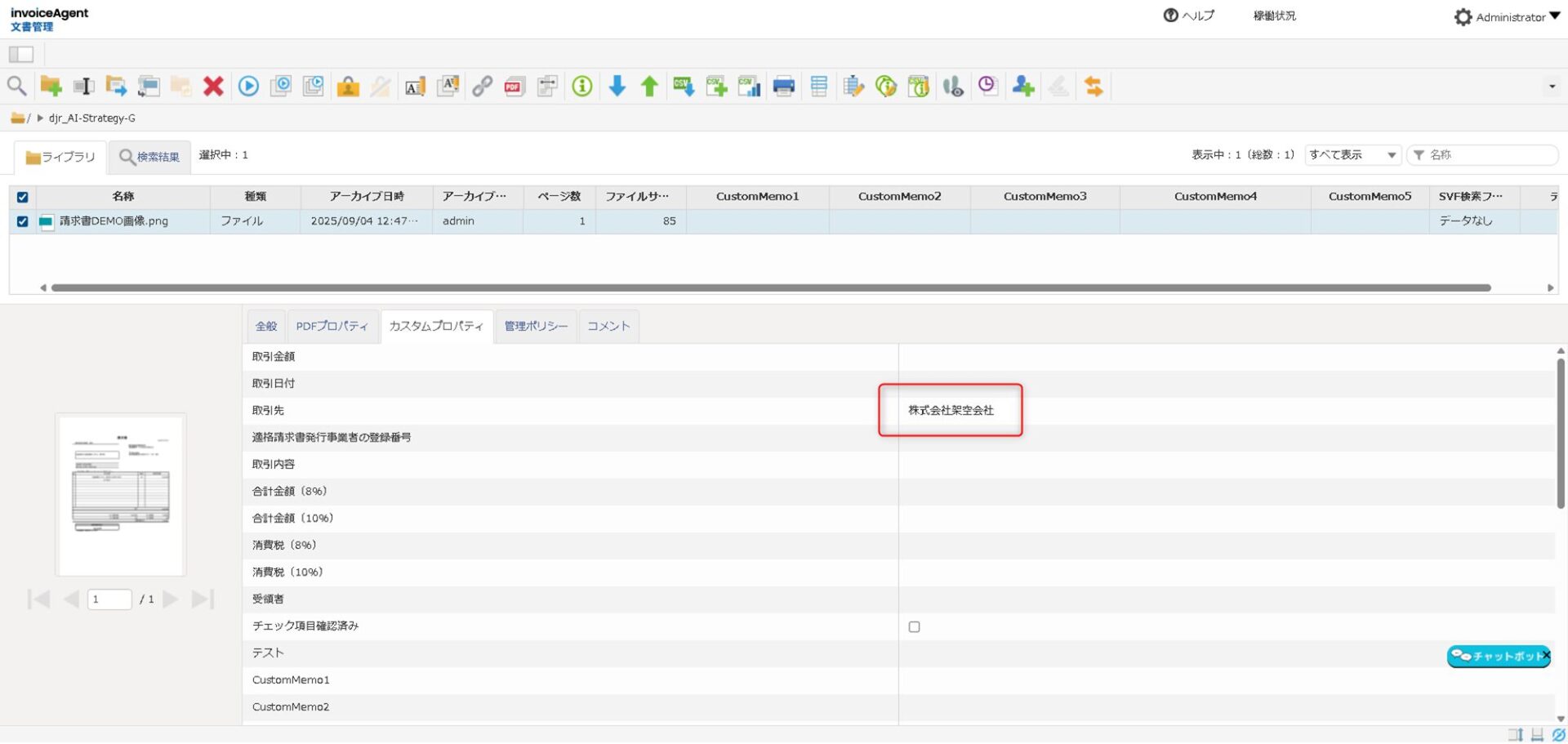
Task: Click the printer icon in toolbar
Action: coord(783,86)
